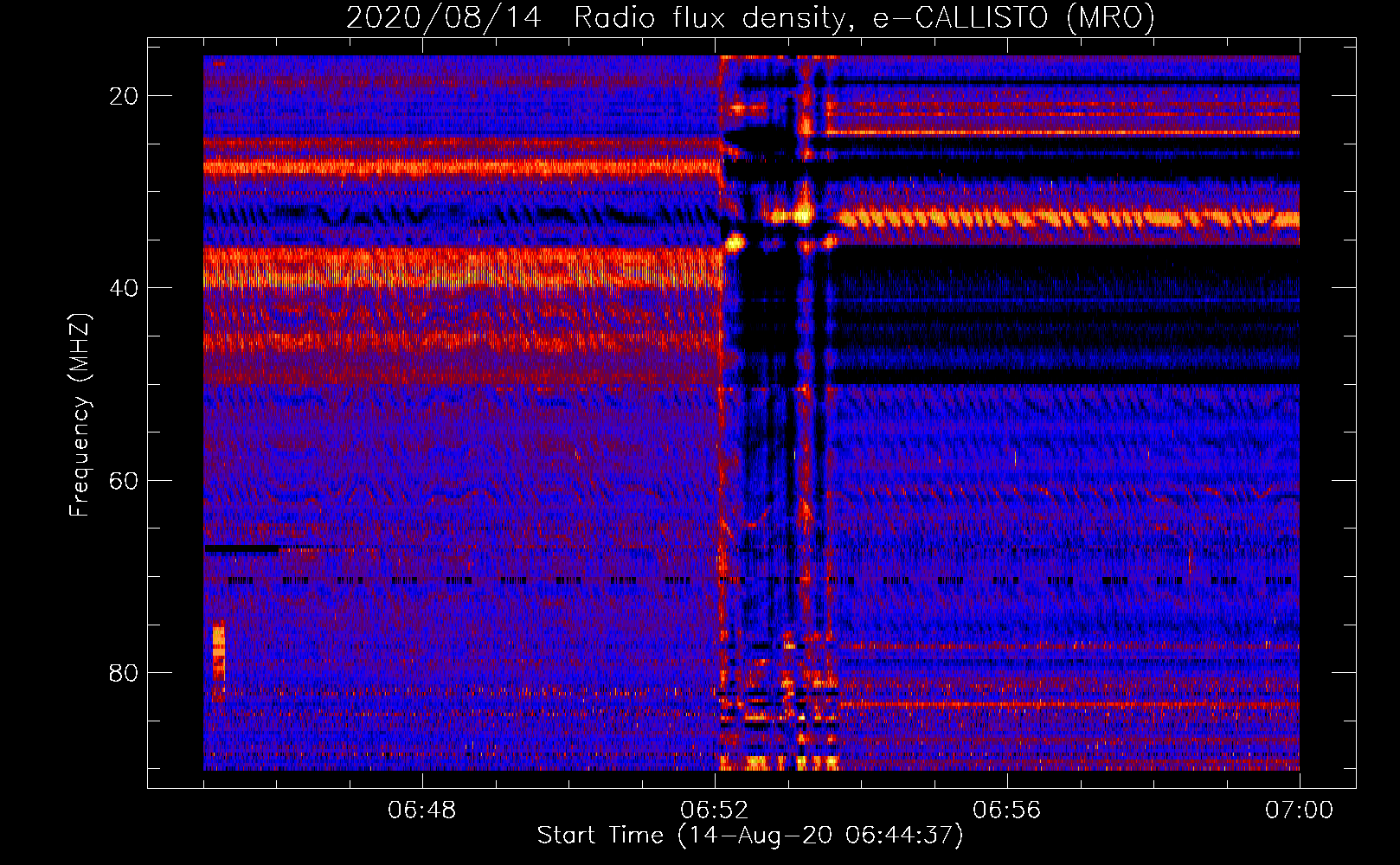
Task: Click the '80' frequency tick label
Action: (x=124, y=672)
